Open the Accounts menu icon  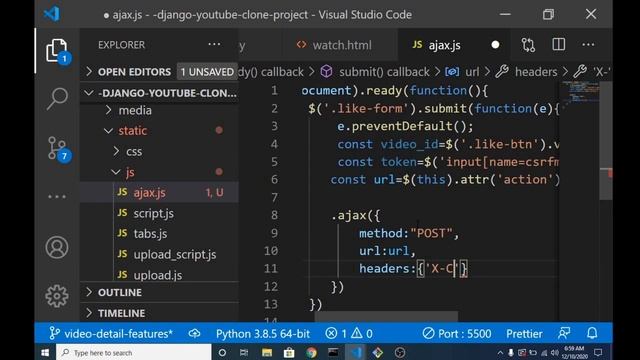tap(57, 247)
